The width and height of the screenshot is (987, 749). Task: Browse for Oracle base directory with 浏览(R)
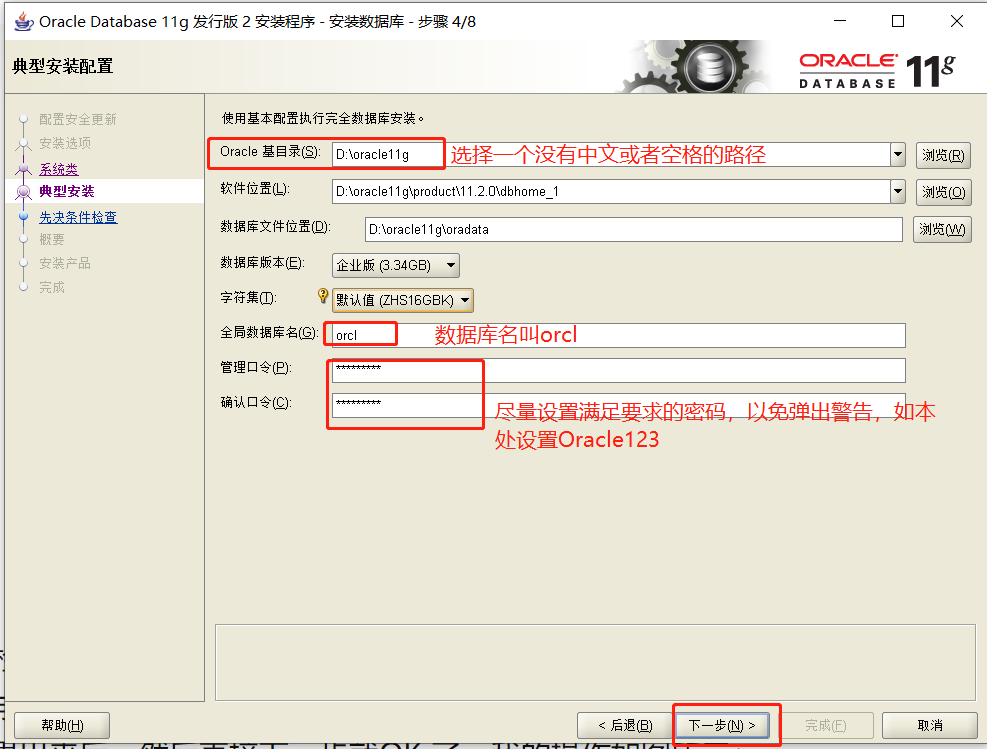pos(943,155)
